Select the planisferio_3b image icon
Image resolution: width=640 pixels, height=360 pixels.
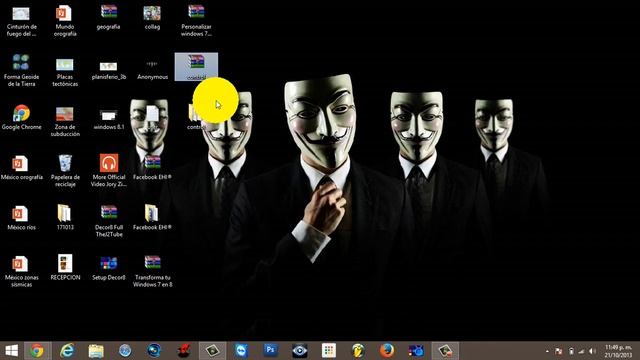[109, 70]
